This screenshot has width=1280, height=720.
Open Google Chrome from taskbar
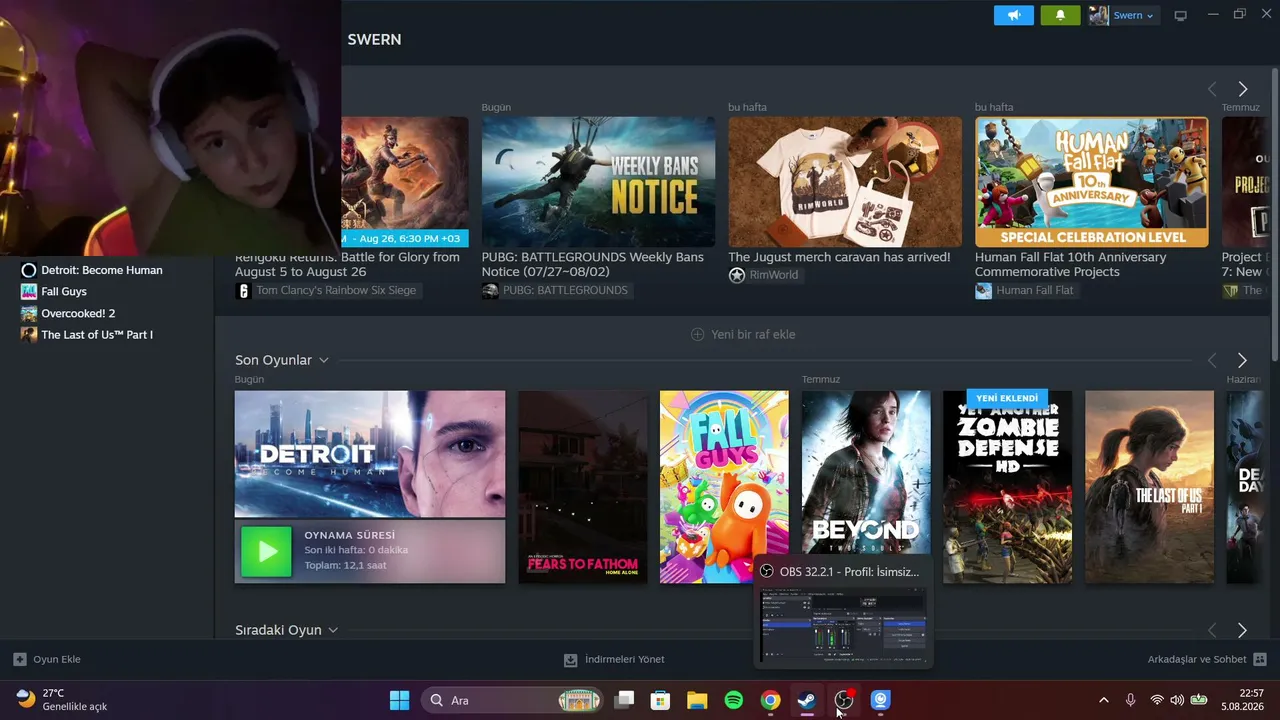click(x=770, y=700)
